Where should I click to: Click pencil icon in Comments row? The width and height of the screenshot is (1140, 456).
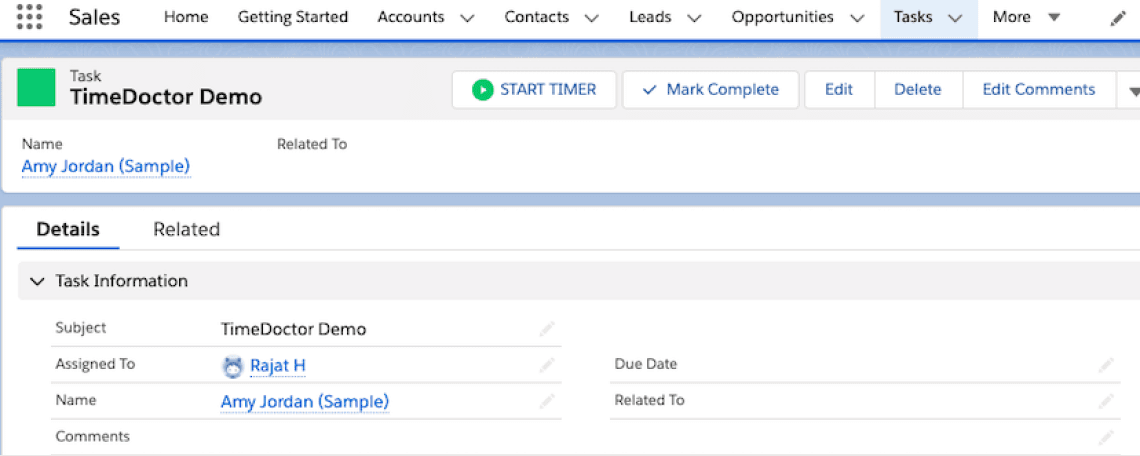1105,437
